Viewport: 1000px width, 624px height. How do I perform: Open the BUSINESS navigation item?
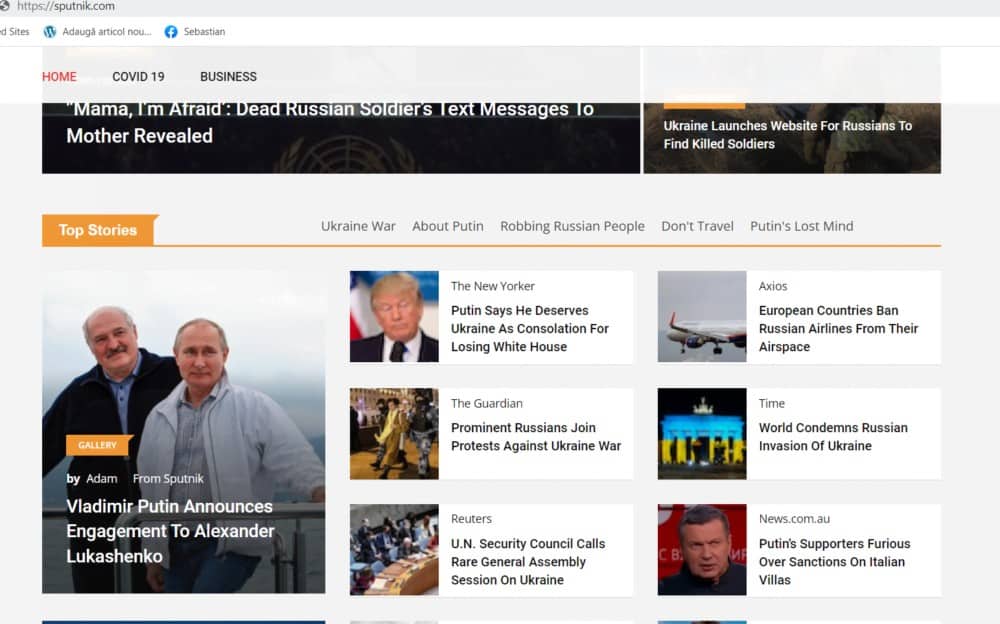(x=228, y=77)
